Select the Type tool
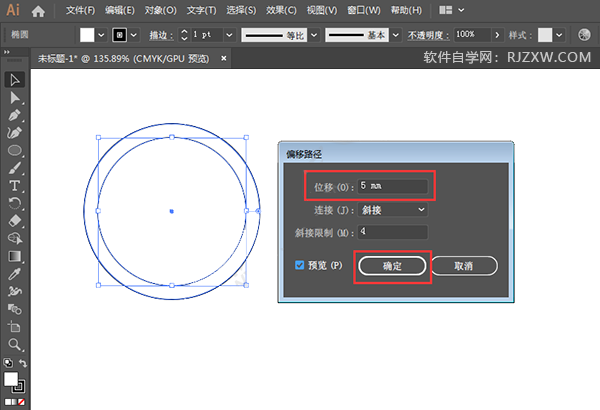The image size is (600, 410). pyautogui.click(x=15, y=186)
